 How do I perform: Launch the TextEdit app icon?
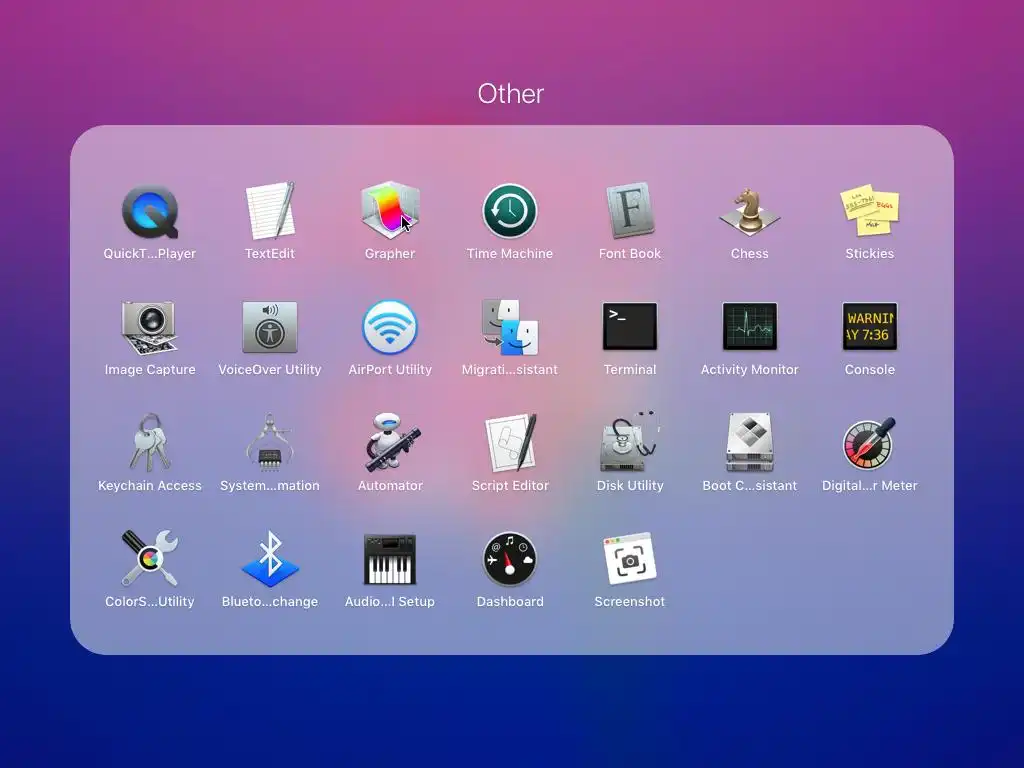pos(270,211)
